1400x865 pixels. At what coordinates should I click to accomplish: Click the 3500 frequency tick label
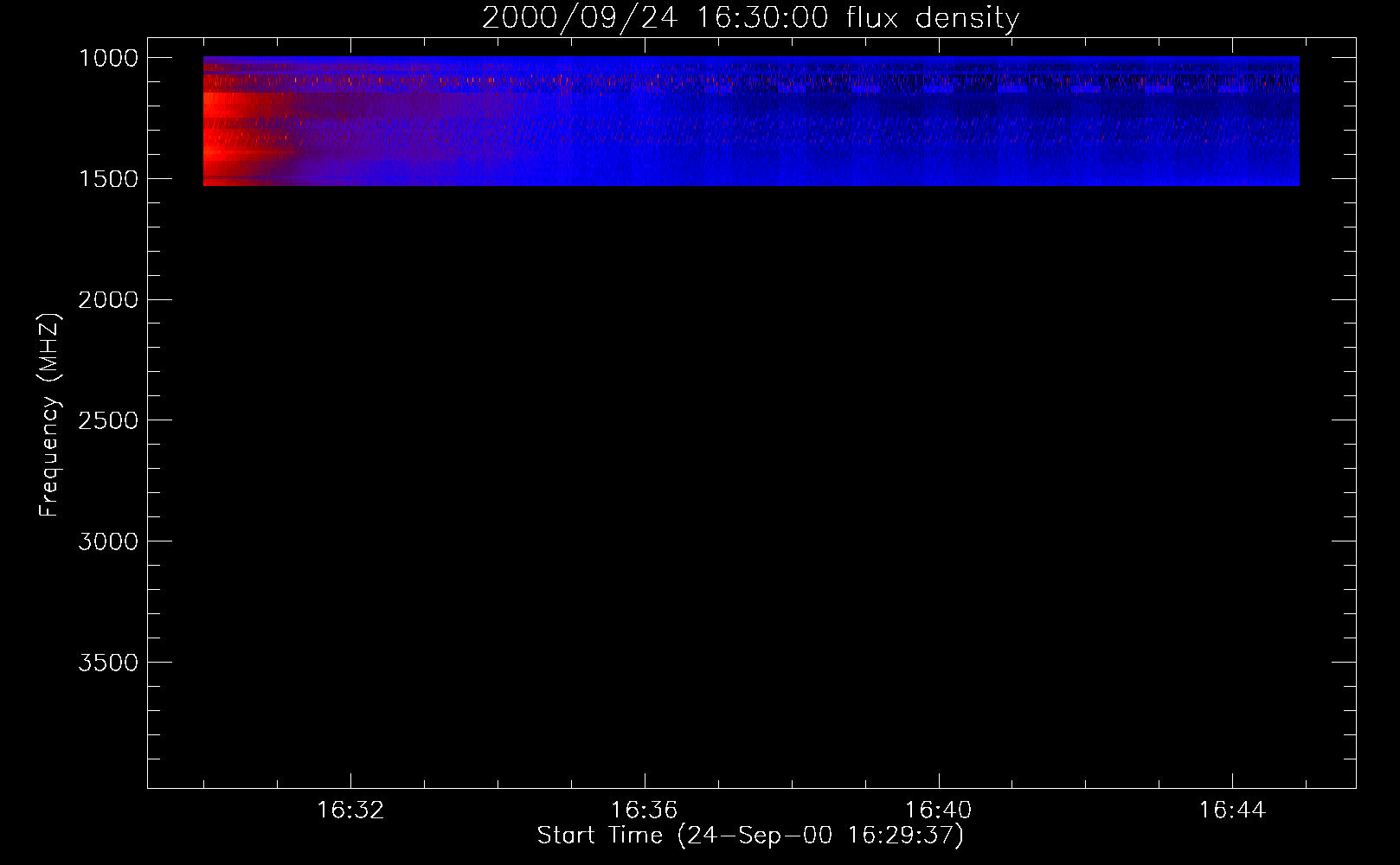coord(108,663)
